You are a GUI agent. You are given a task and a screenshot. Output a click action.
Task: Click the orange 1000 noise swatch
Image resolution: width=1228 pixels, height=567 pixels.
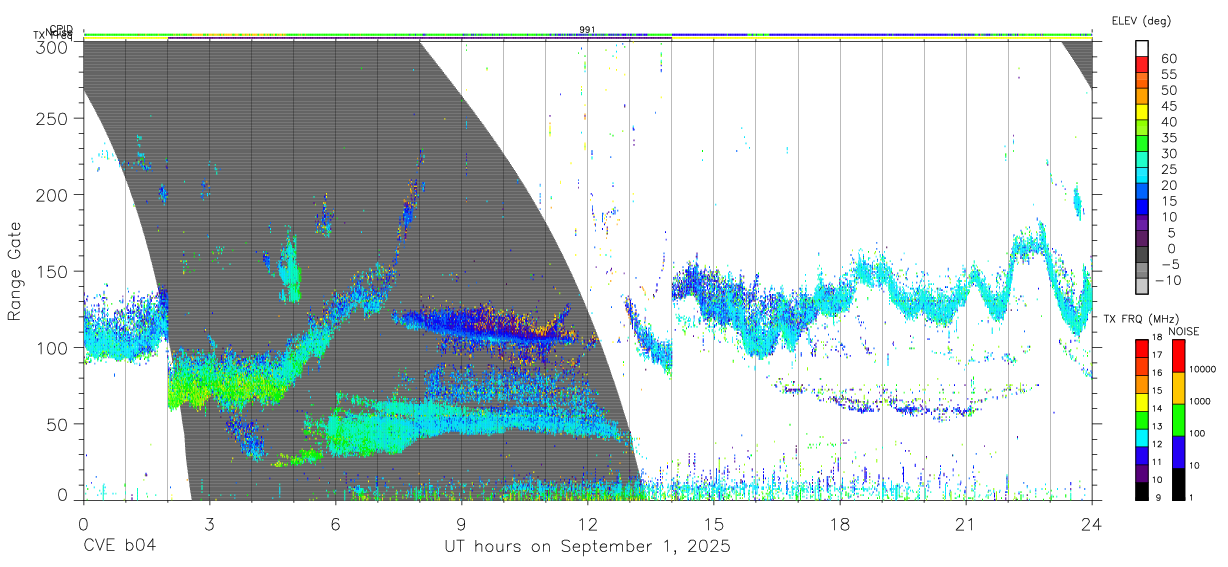(1177, 387)
